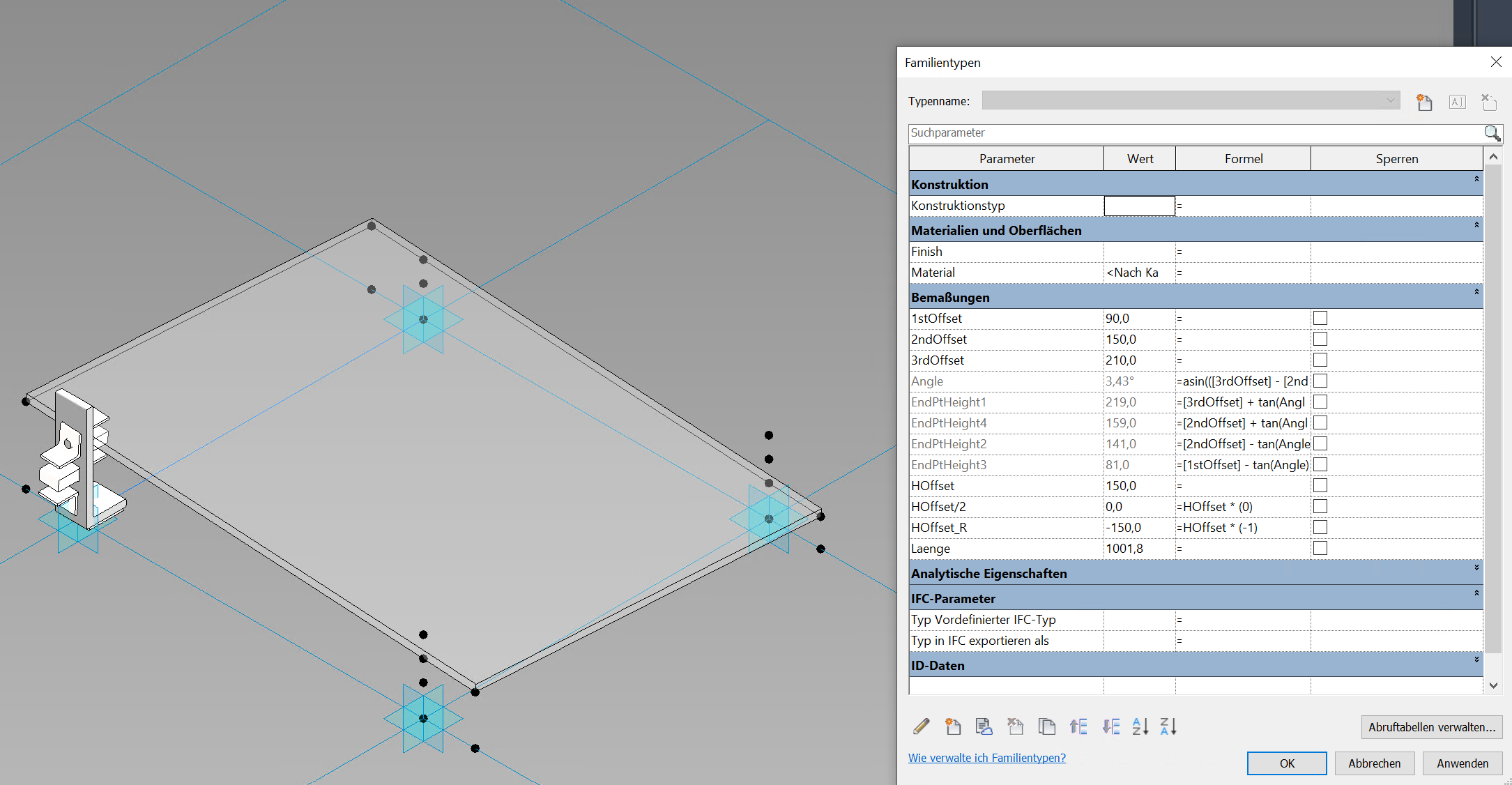
Task: Click the New Parameter icon in the bottom toolbar
Action: [952, 726]
